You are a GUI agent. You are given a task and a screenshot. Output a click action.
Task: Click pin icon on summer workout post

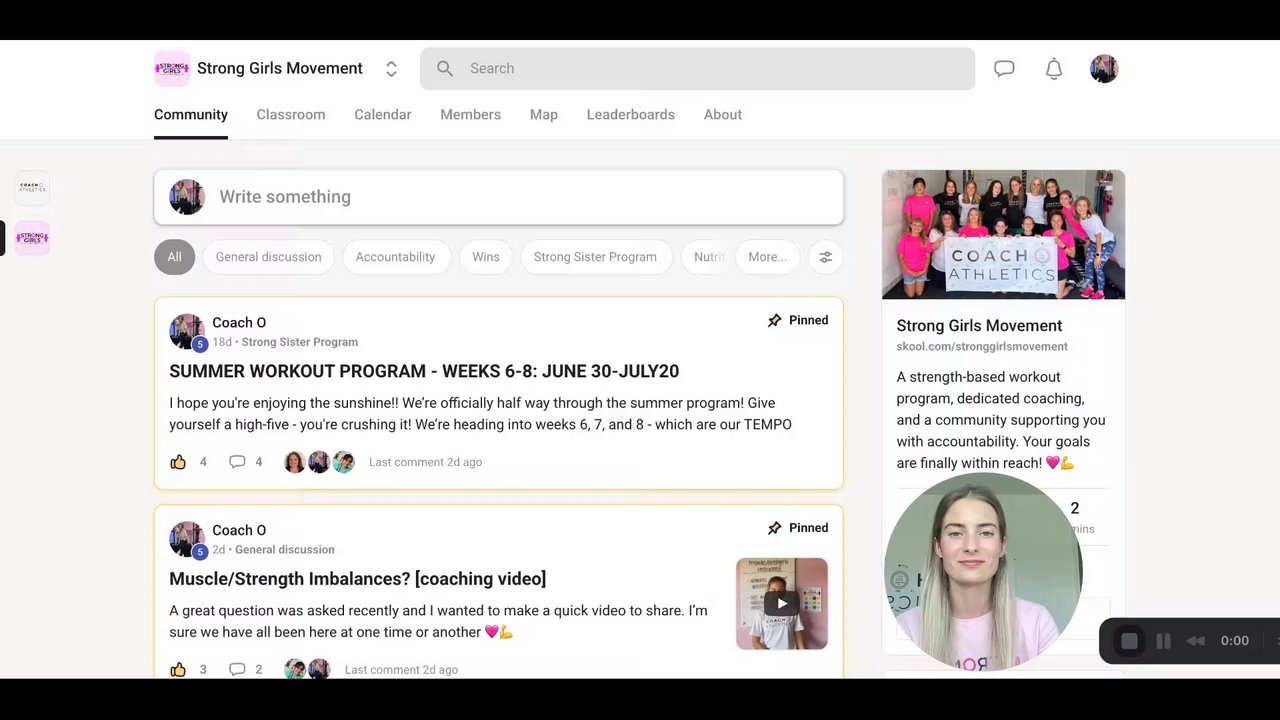click(x=775, y=321)
